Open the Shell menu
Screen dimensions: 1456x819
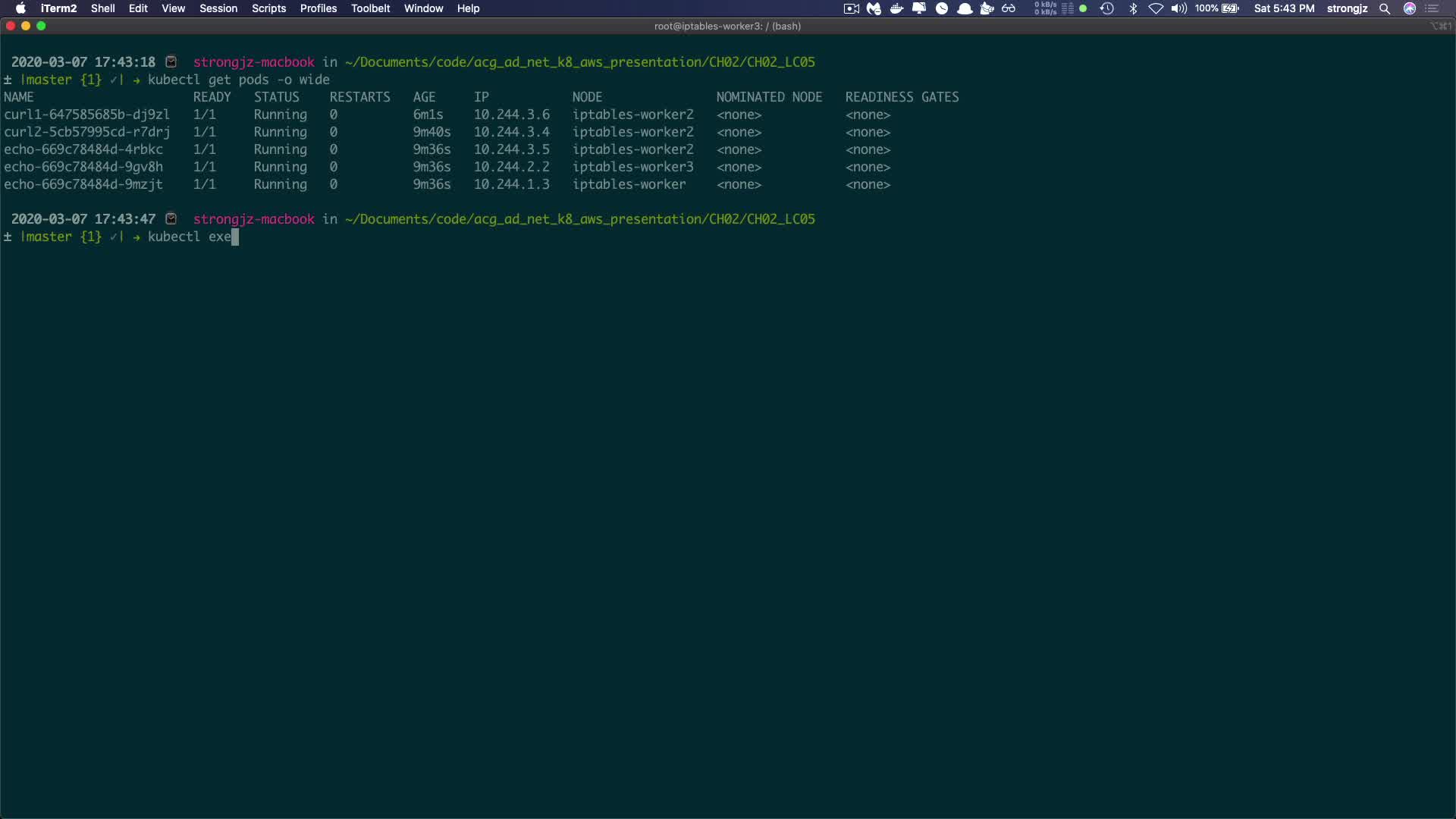tap(102, 8)
